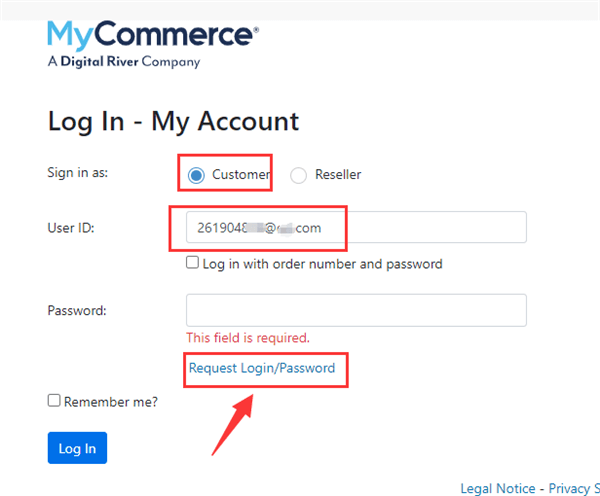Tick the order number login checkbox
The height and width of the screenshot is (496, 600).
point(193,264)
